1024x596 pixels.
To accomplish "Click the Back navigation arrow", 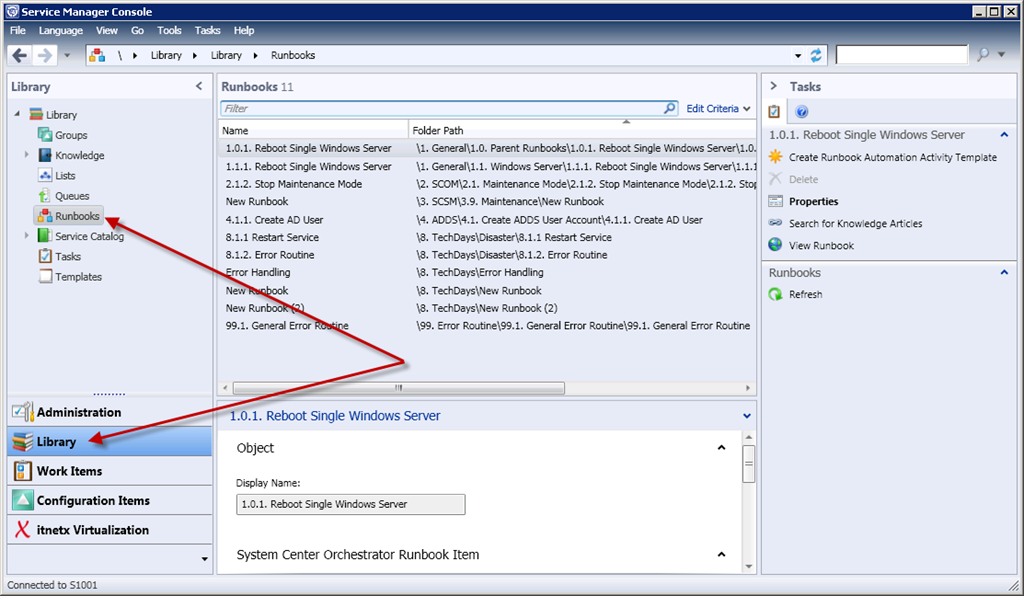I will click(x=20, y=55).
